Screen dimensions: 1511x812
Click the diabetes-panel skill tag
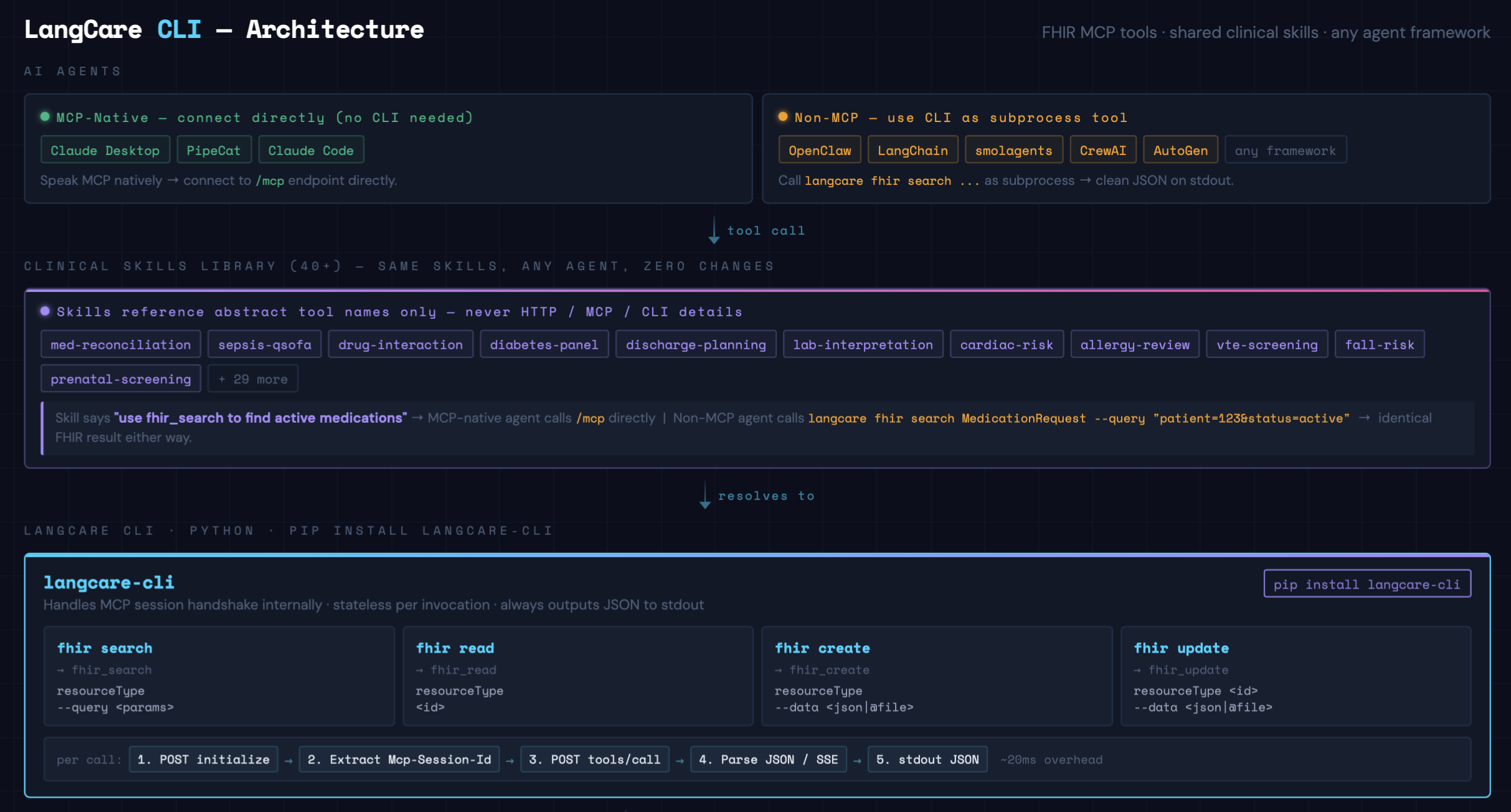(544, 344)
